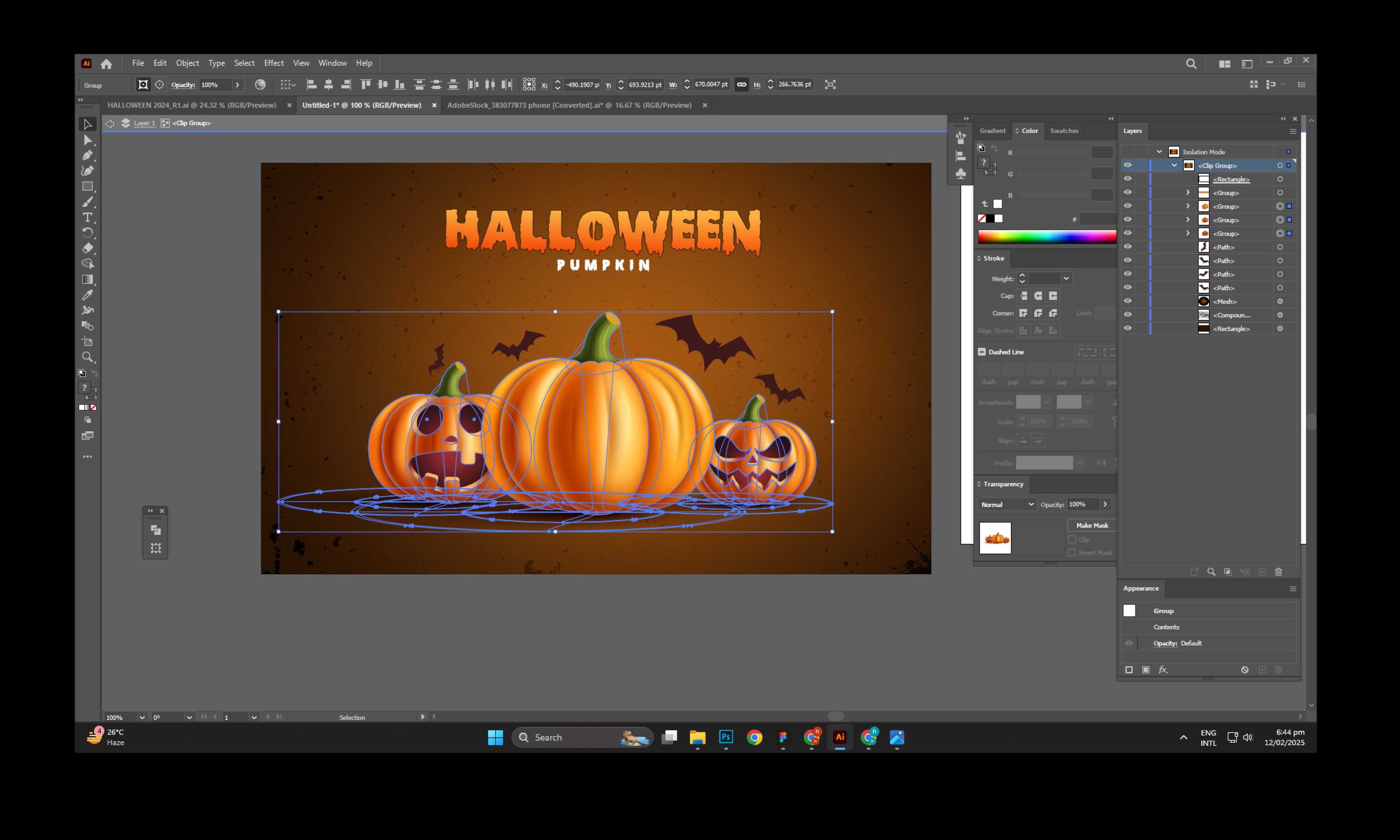The width and height of the screenshot is (1400, 840).
Task: Select the Gradient tool
Action: (87, 279)
